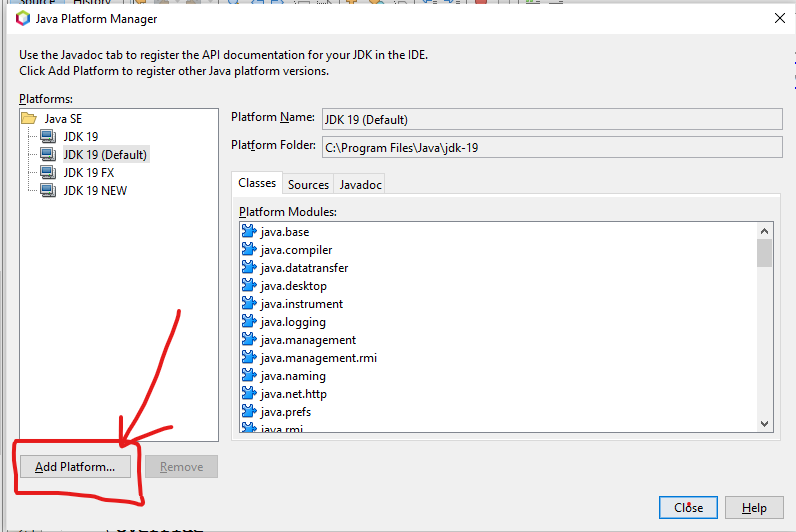Click computer icon beside JDK 19 (Default)
This screenshot has height=532, width=796.
pyautogui.click(x=48, y=154)
